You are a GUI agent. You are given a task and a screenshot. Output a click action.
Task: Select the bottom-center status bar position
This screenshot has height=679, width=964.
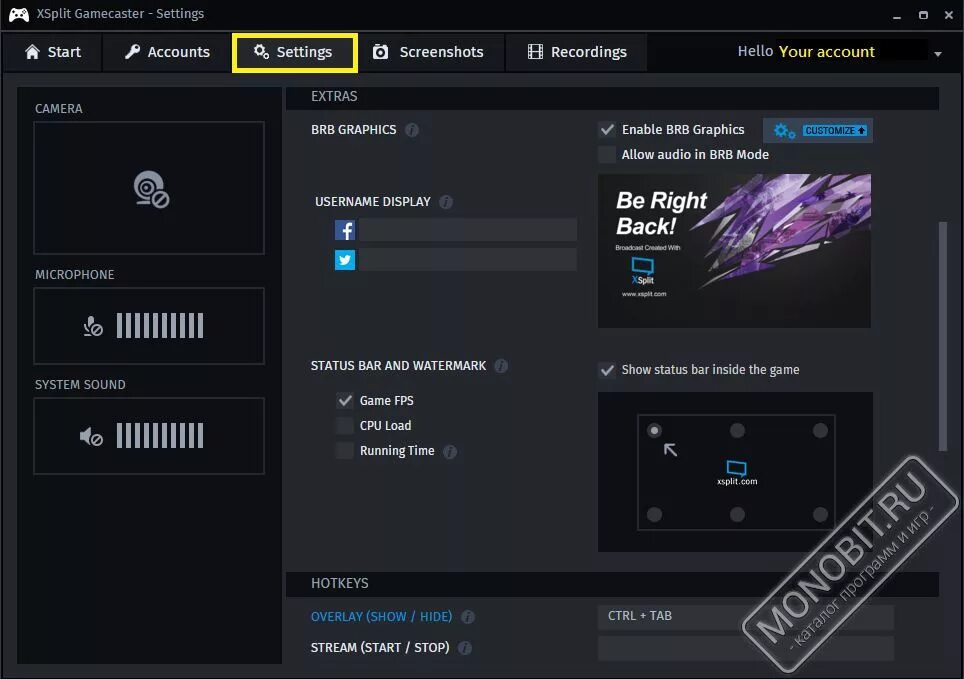click(x=737, y=514)
